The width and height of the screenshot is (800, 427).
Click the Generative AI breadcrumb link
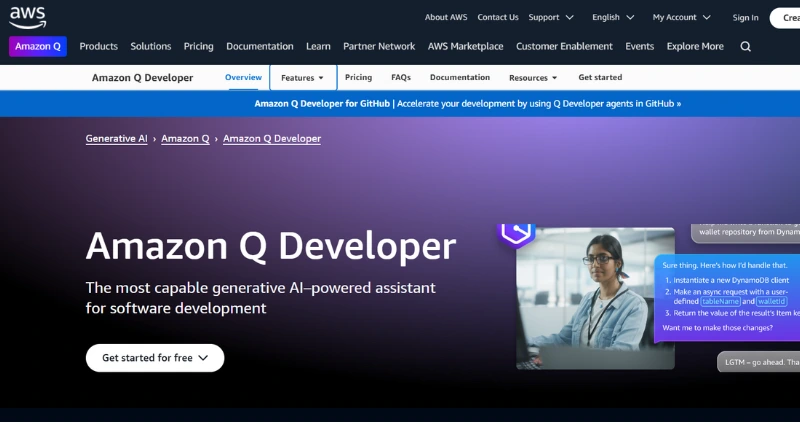click(116, 139)
